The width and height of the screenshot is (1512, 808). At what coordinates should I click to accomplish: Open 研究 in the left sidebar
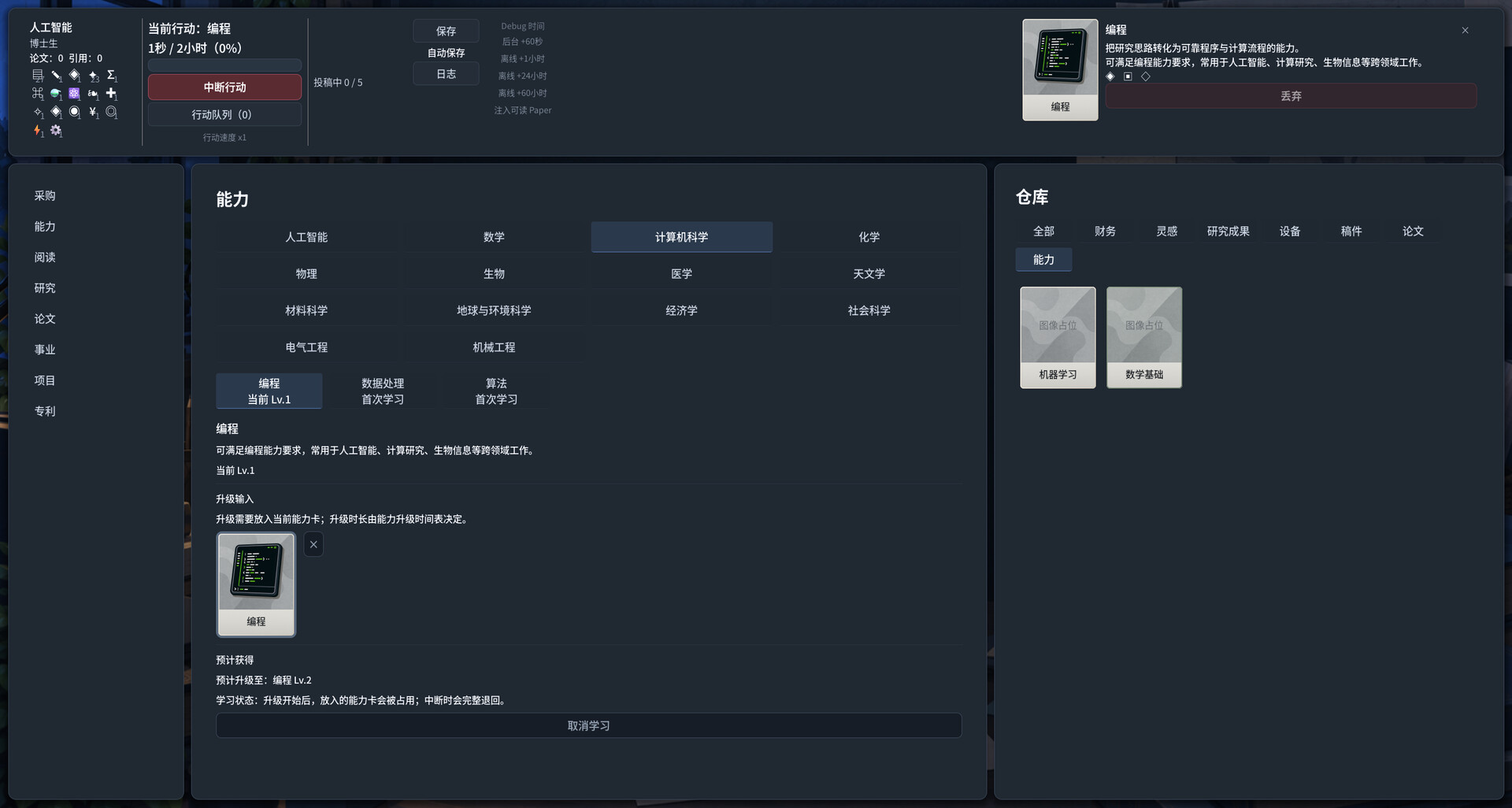pos(45,287)
